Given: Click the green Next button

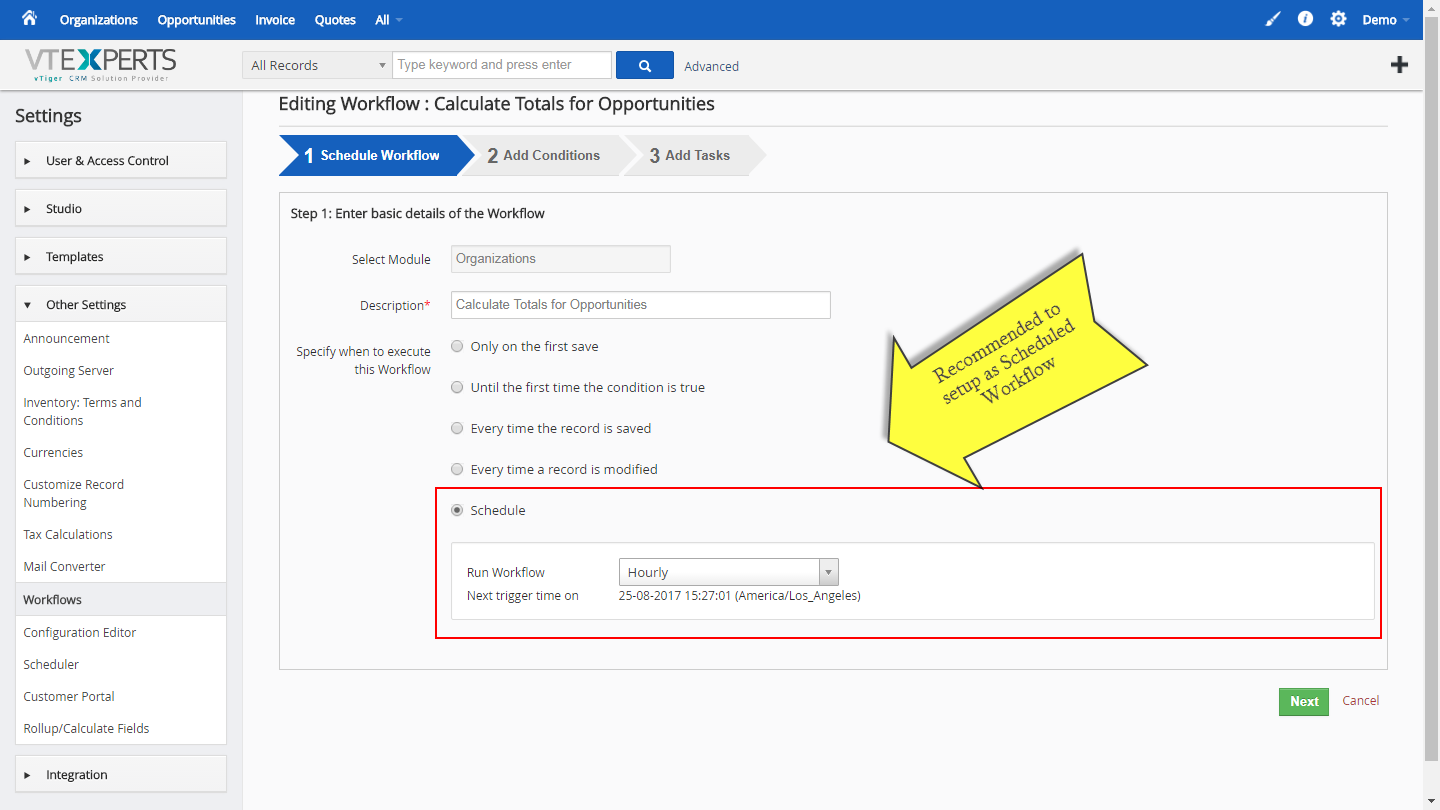Looking at the screenshot, I should coord(1304,701).
